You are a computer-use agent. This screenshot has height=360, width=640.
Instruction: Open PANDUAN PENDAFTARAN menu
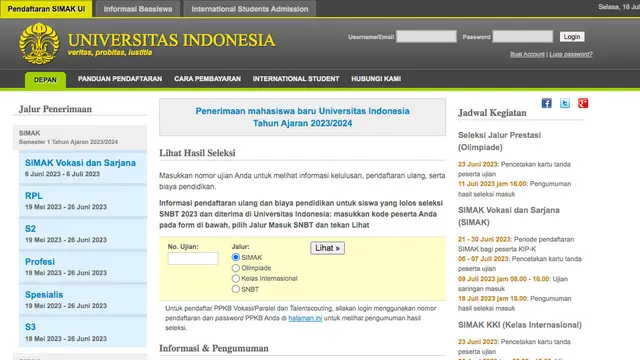coord(120,79)
